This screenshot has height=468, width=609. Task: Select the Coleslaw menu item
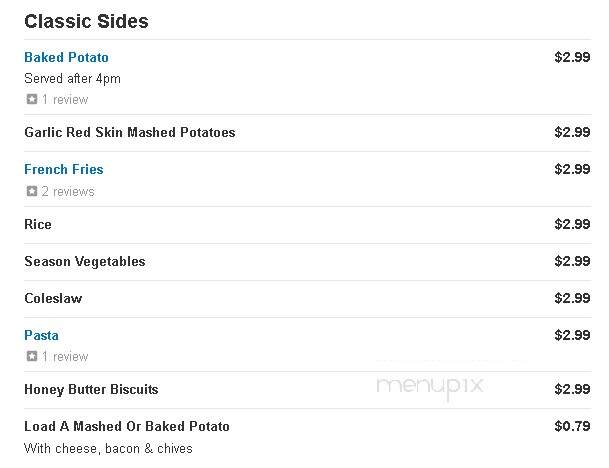coord(53,298)
